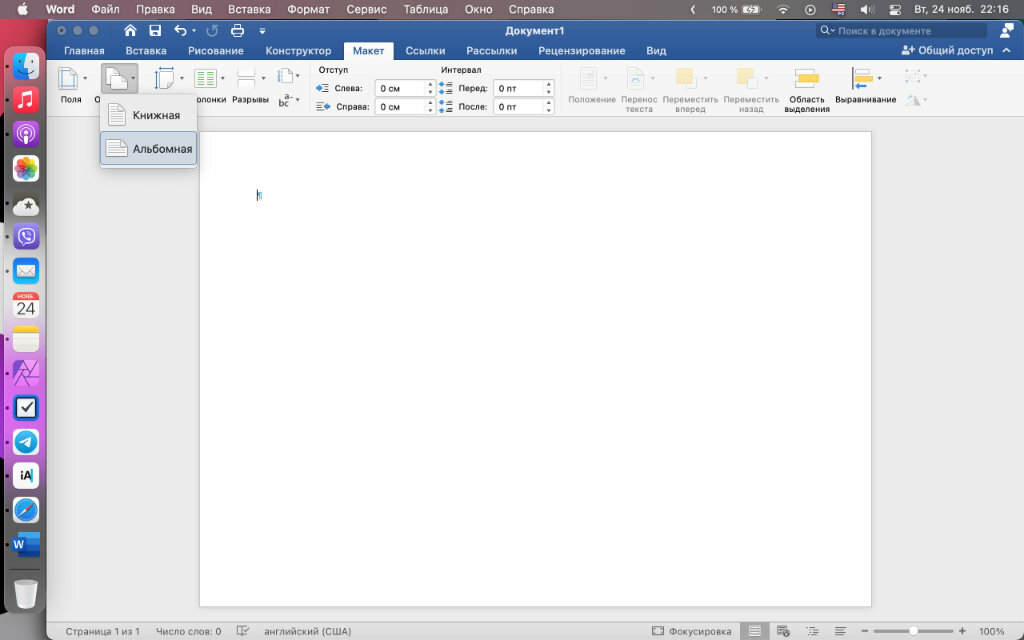Click the Undo arrow icon
This screenshot has width=1024, height=640.
coord(180,31)
